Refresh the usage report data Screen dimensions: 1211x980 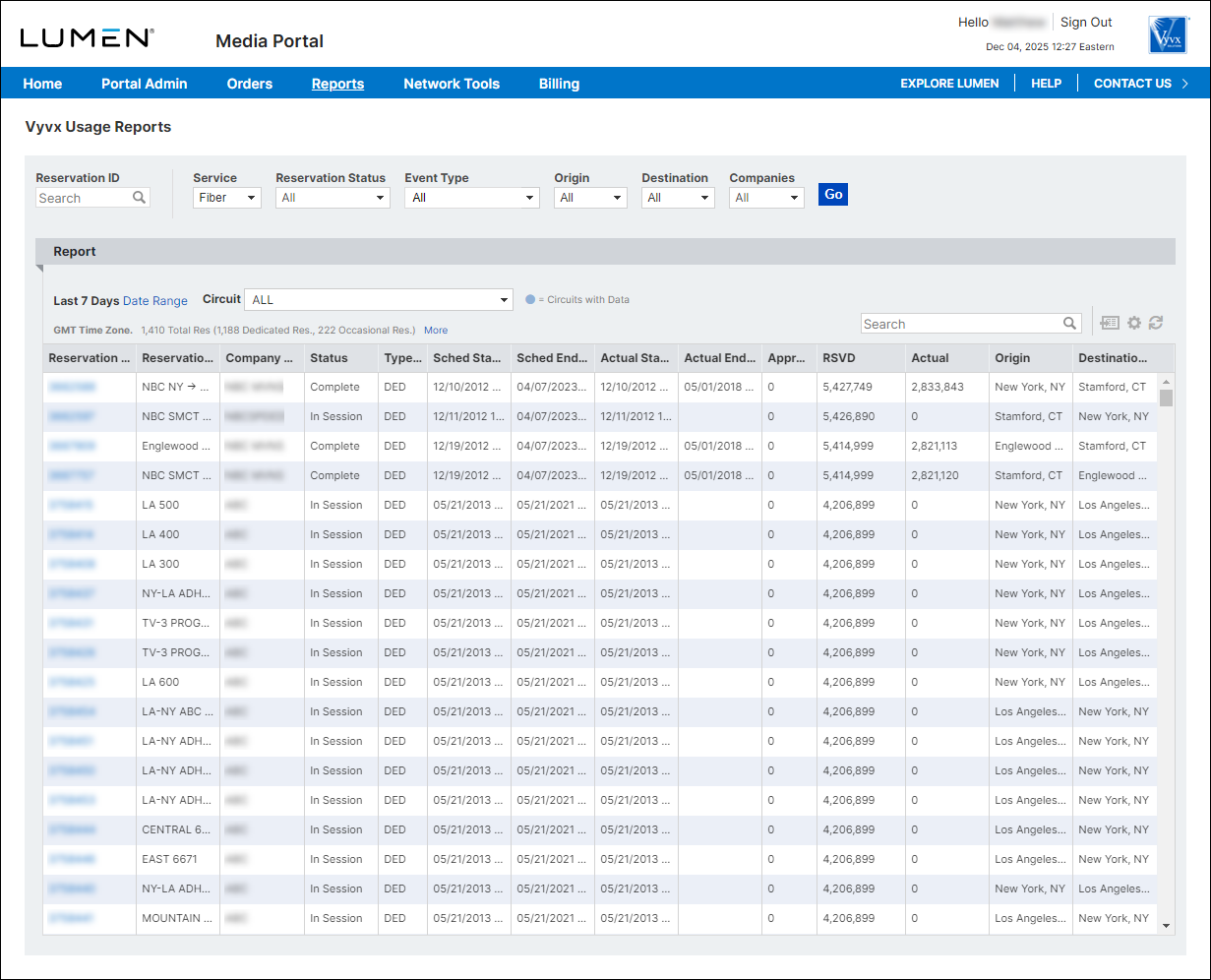click(x=1155, y=323)
